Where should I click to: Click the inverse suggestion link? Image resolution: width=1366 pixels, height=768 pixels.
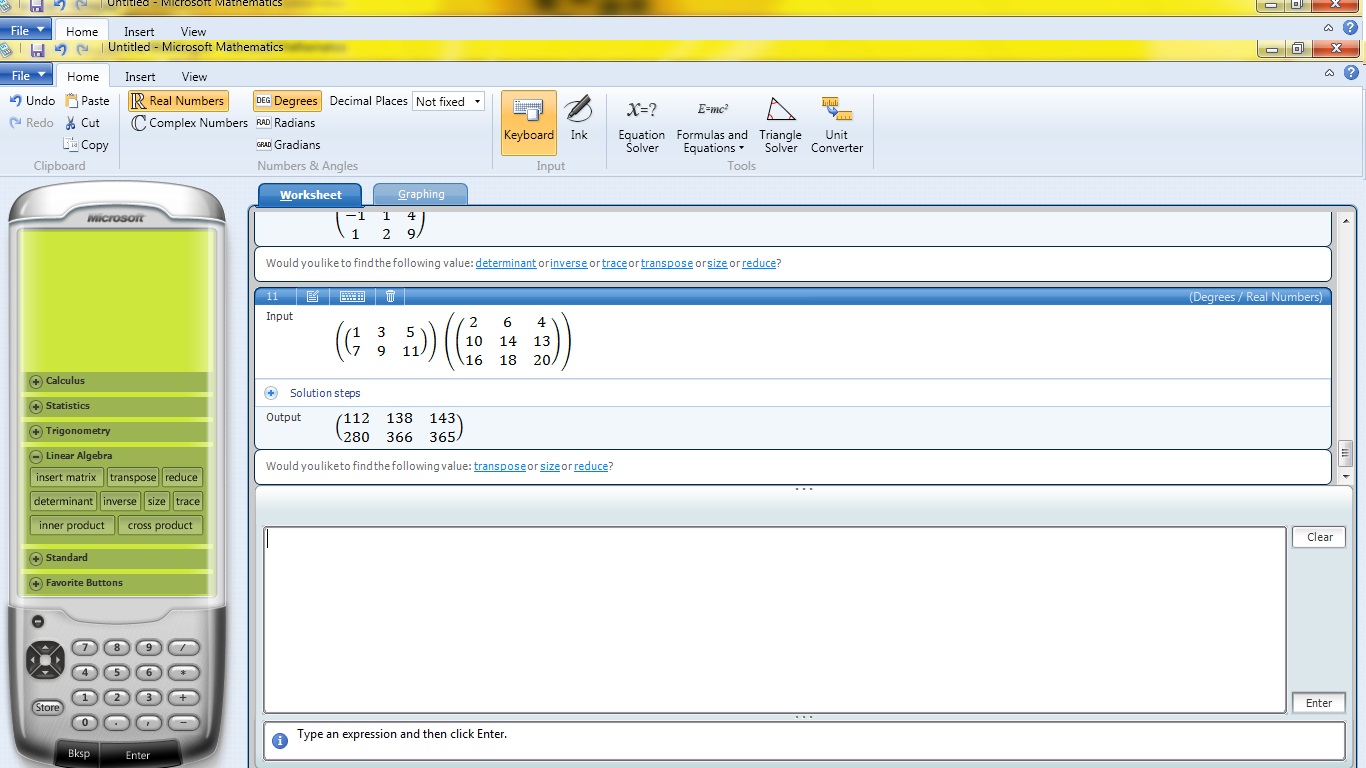(x=569, y=264)
